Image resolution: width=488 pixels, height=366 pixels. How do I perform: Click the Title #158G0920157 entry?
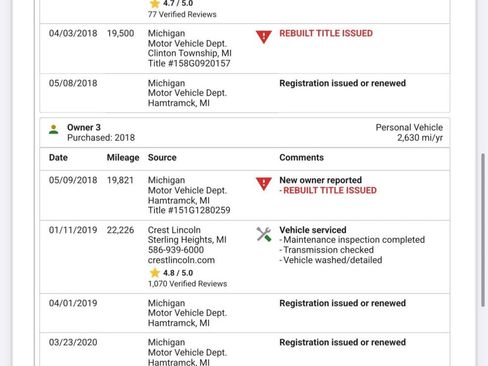click(x=189, y=63)
